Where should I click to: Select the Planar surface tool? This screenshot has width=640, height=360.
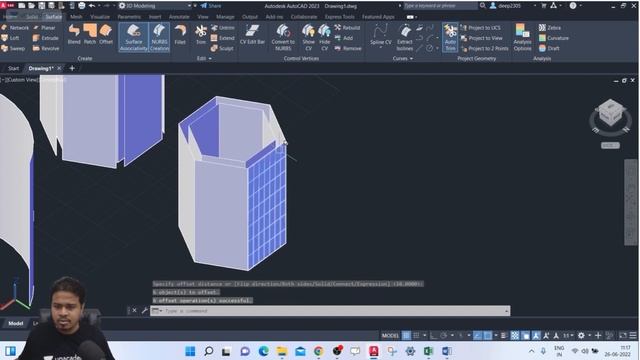[x=44, y=28]
